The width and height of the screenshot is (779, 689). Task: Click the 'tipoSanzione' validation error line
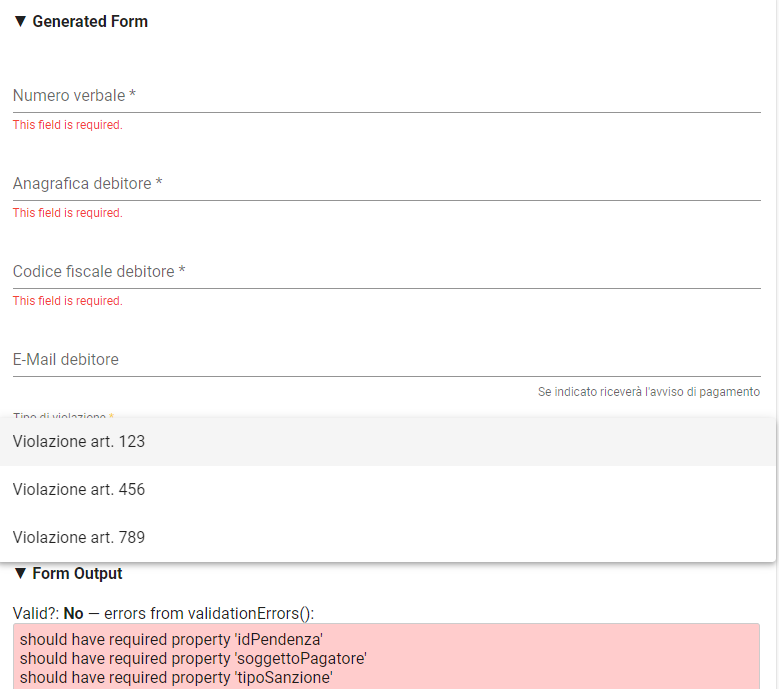click(x=176, y=678)
